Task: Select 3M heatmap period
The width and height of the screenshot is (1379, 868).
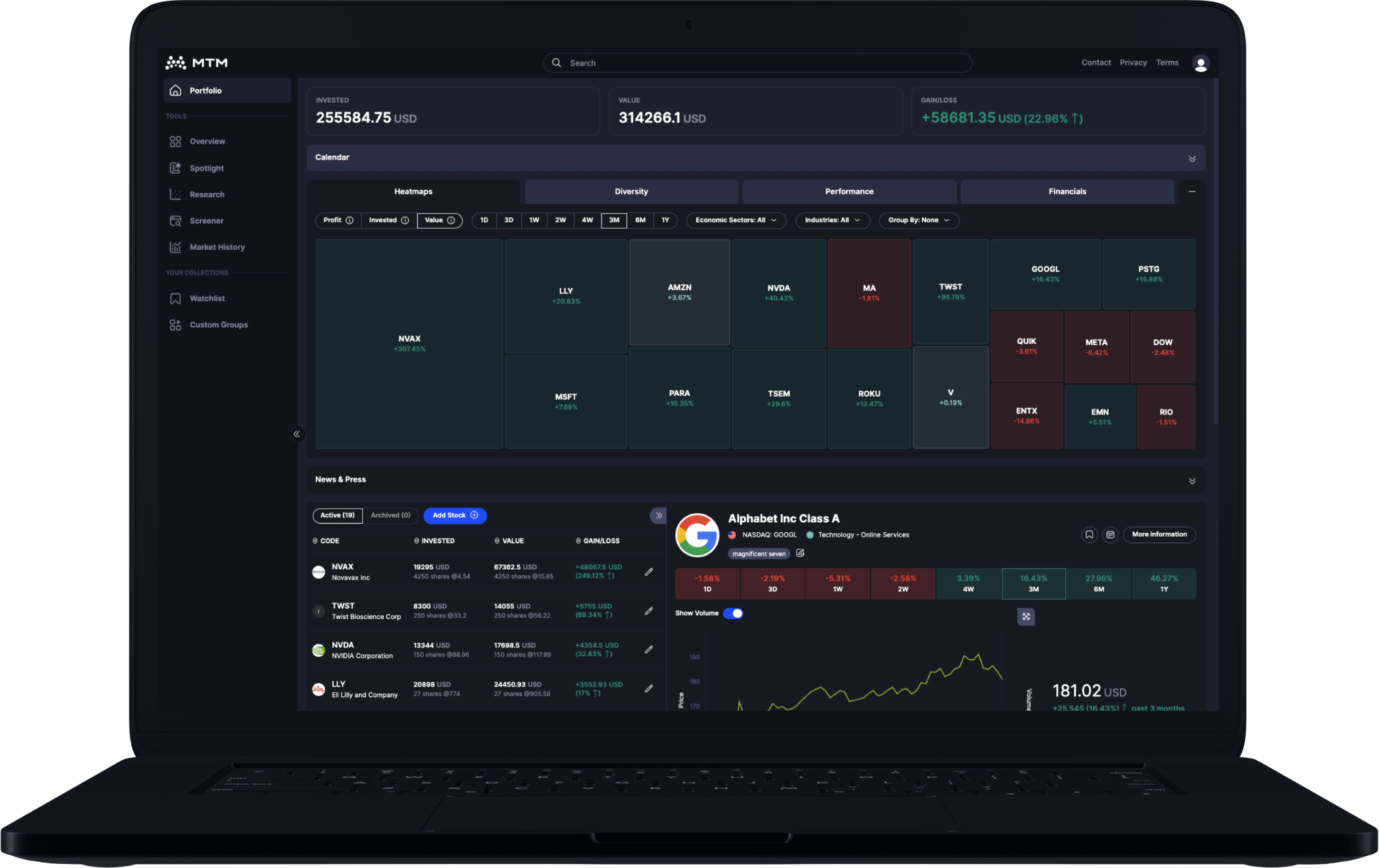Action: point(614,221)
